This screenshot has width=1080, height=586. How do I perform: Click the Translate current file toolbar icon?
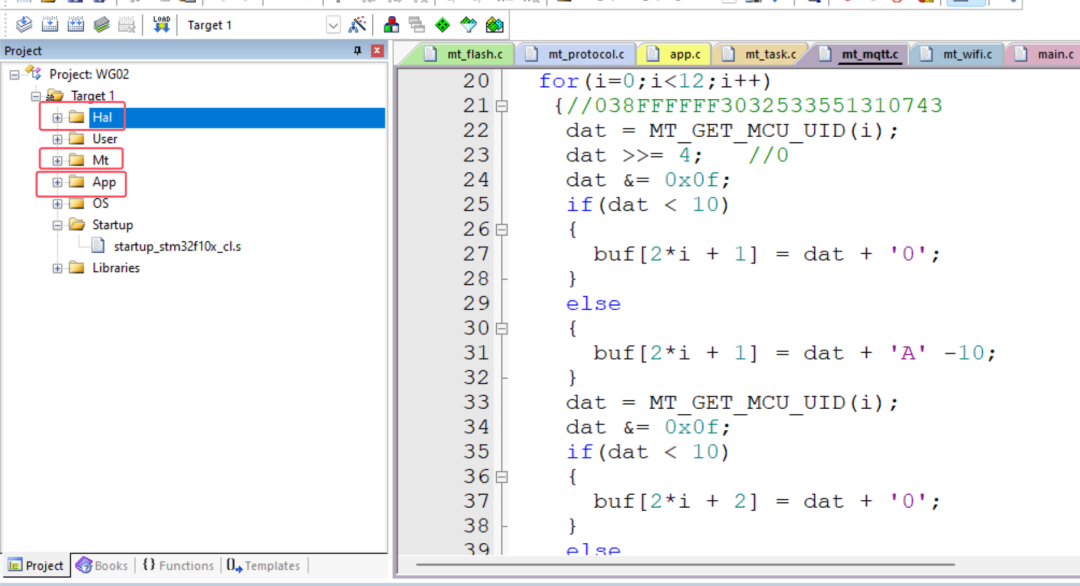click(23, 25)
